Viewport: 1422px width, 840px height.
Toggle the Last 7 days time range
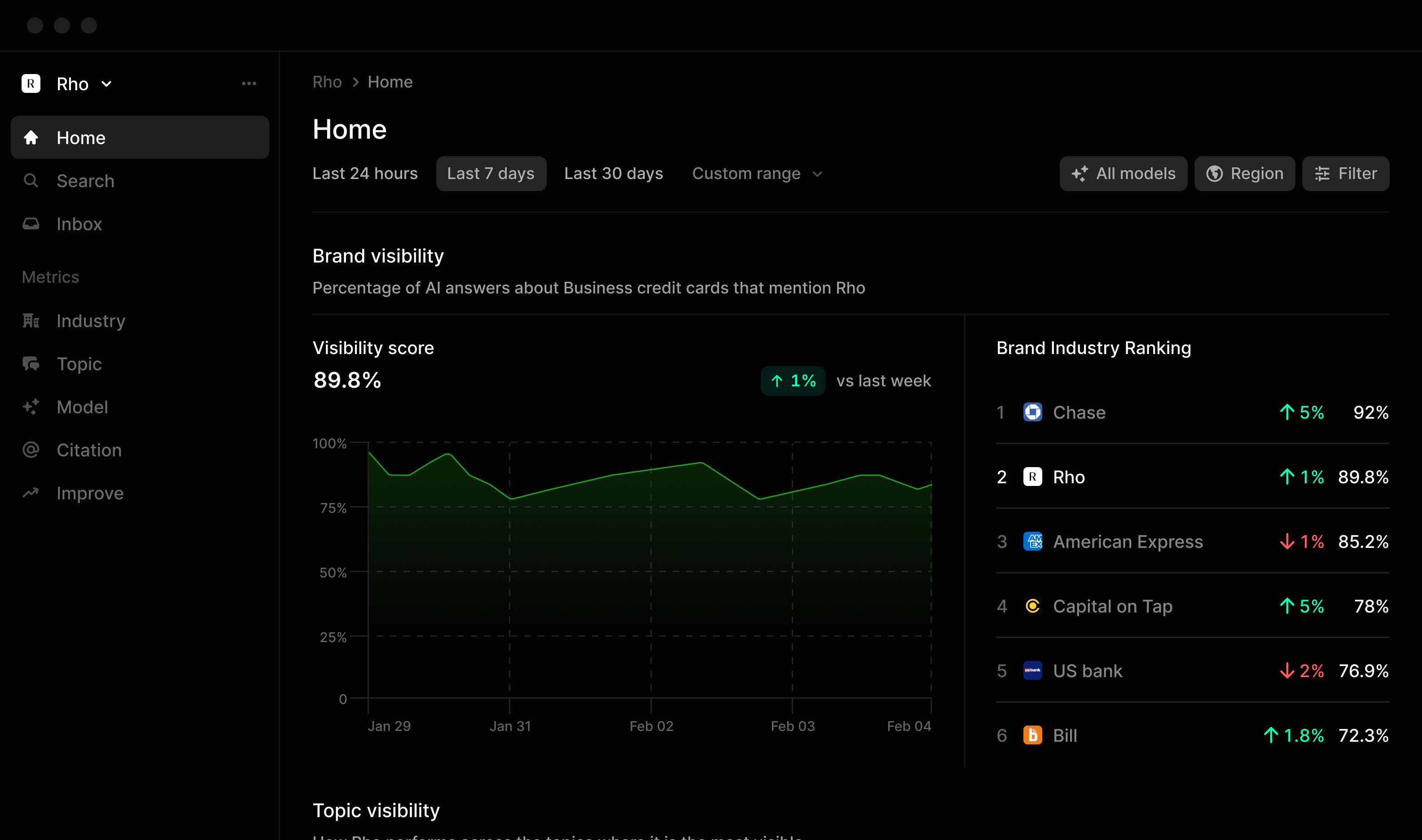point(491,174)
